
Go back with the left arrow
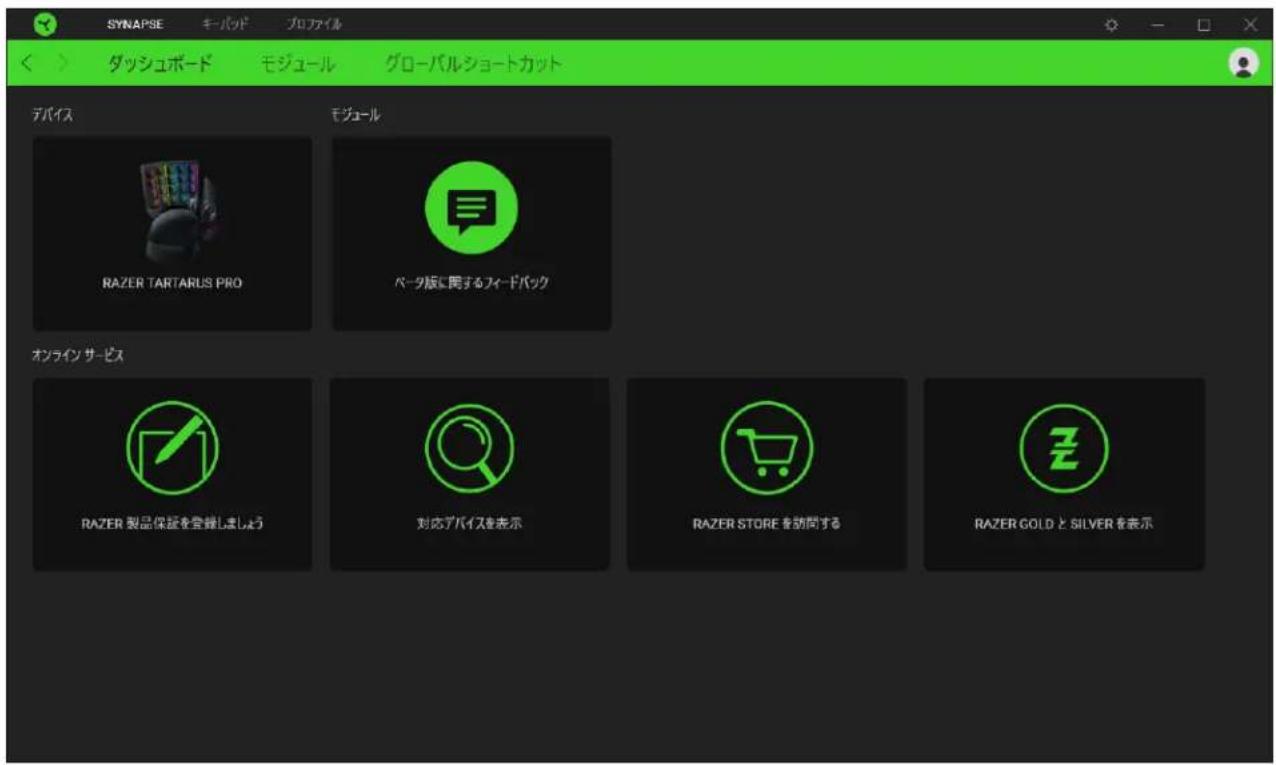tap(27, 64)
